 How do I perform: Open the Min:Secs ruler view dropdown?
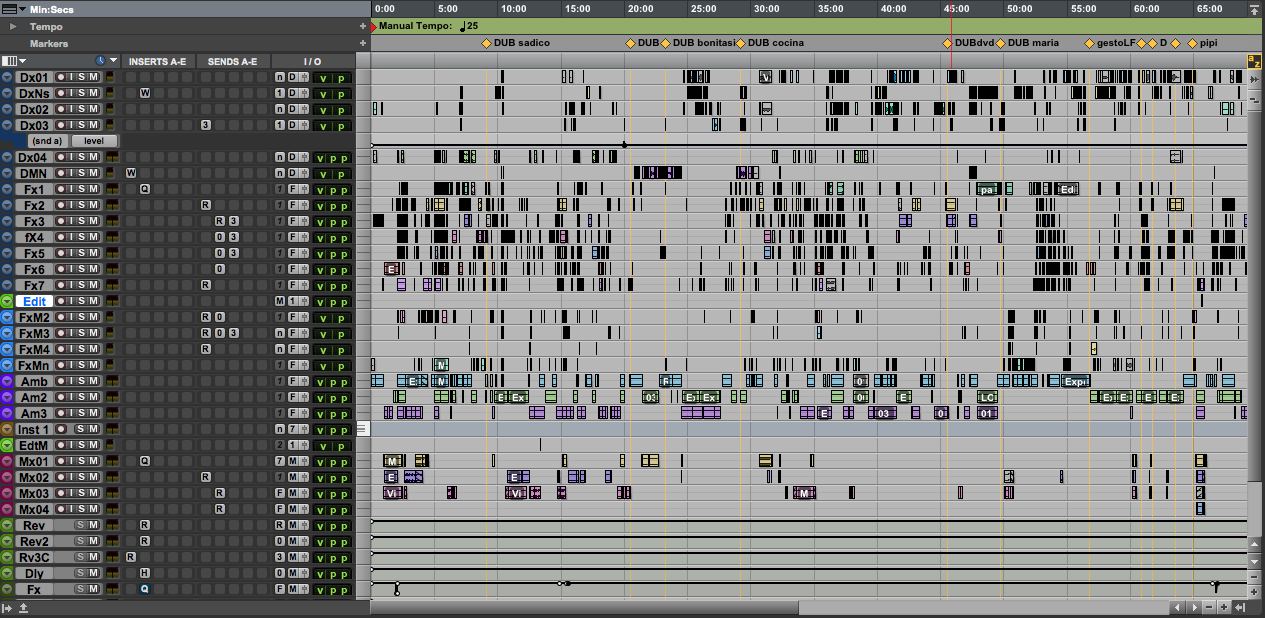point(22,9)
